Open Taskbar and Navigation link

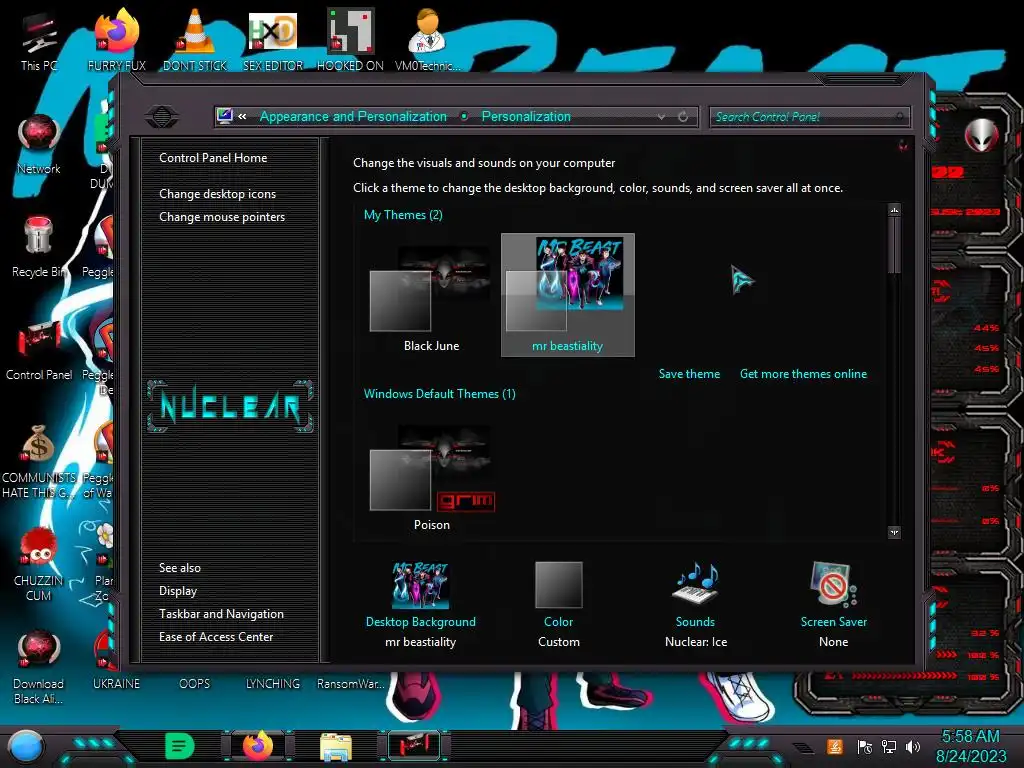point(221,614)
